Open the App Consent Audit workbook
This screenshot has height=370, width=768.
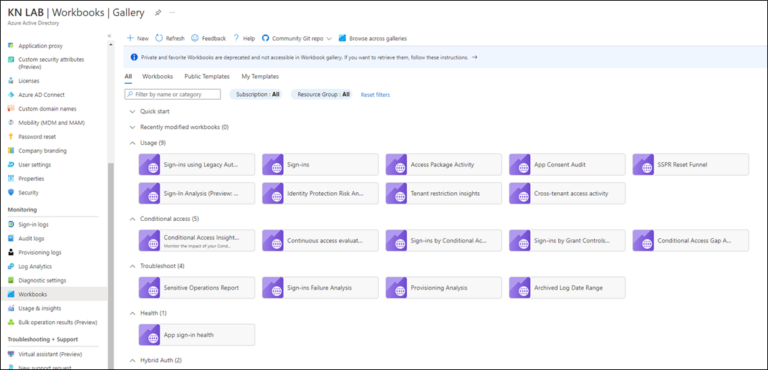(567, 165)
